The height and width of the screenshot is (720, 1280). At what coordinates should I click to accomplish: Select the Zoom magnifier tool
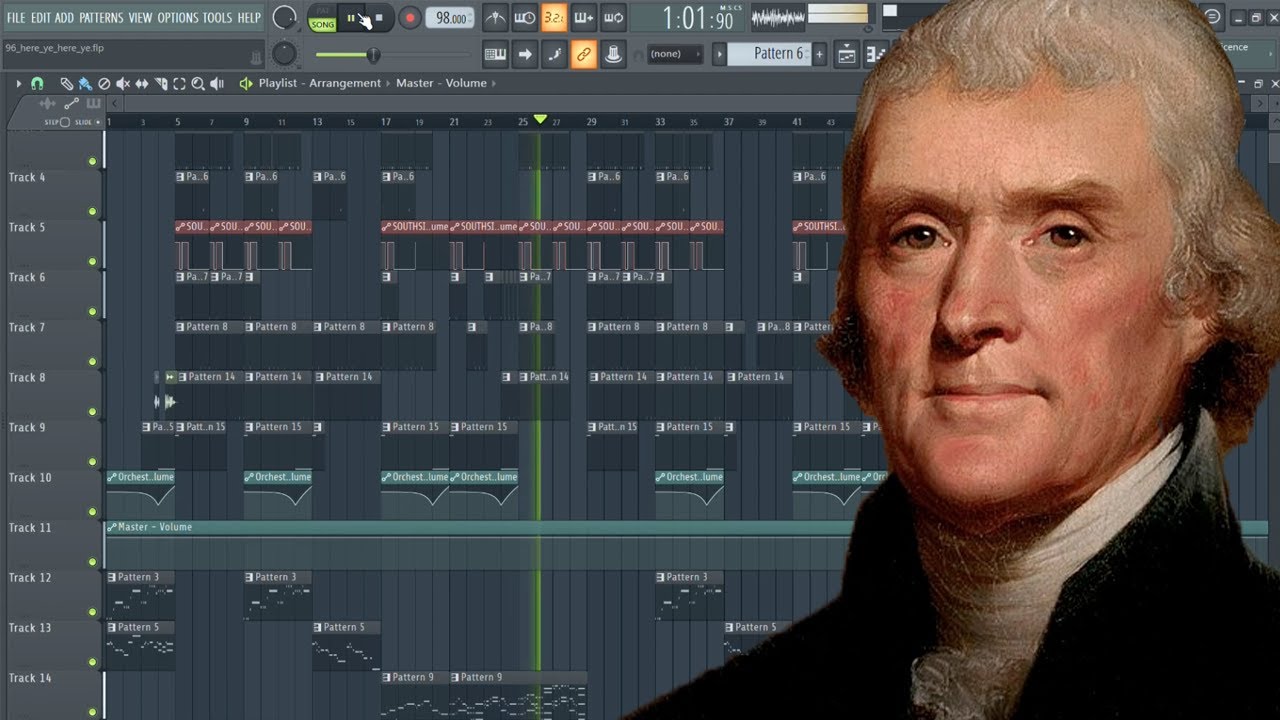pyautogui.click(x=198, y=84)
